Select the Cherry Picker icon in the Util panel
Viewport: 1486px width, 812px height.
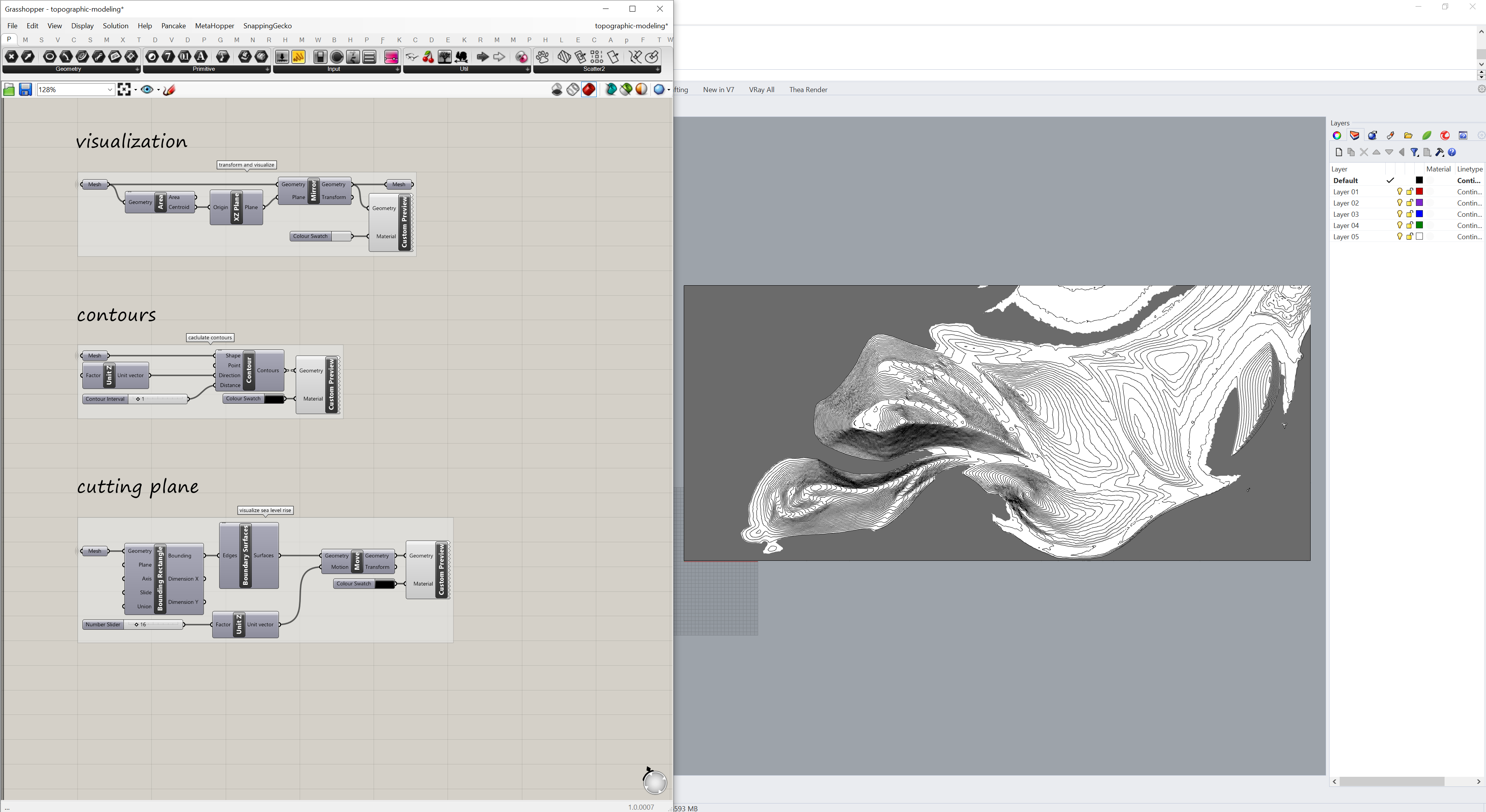(428, 57)
